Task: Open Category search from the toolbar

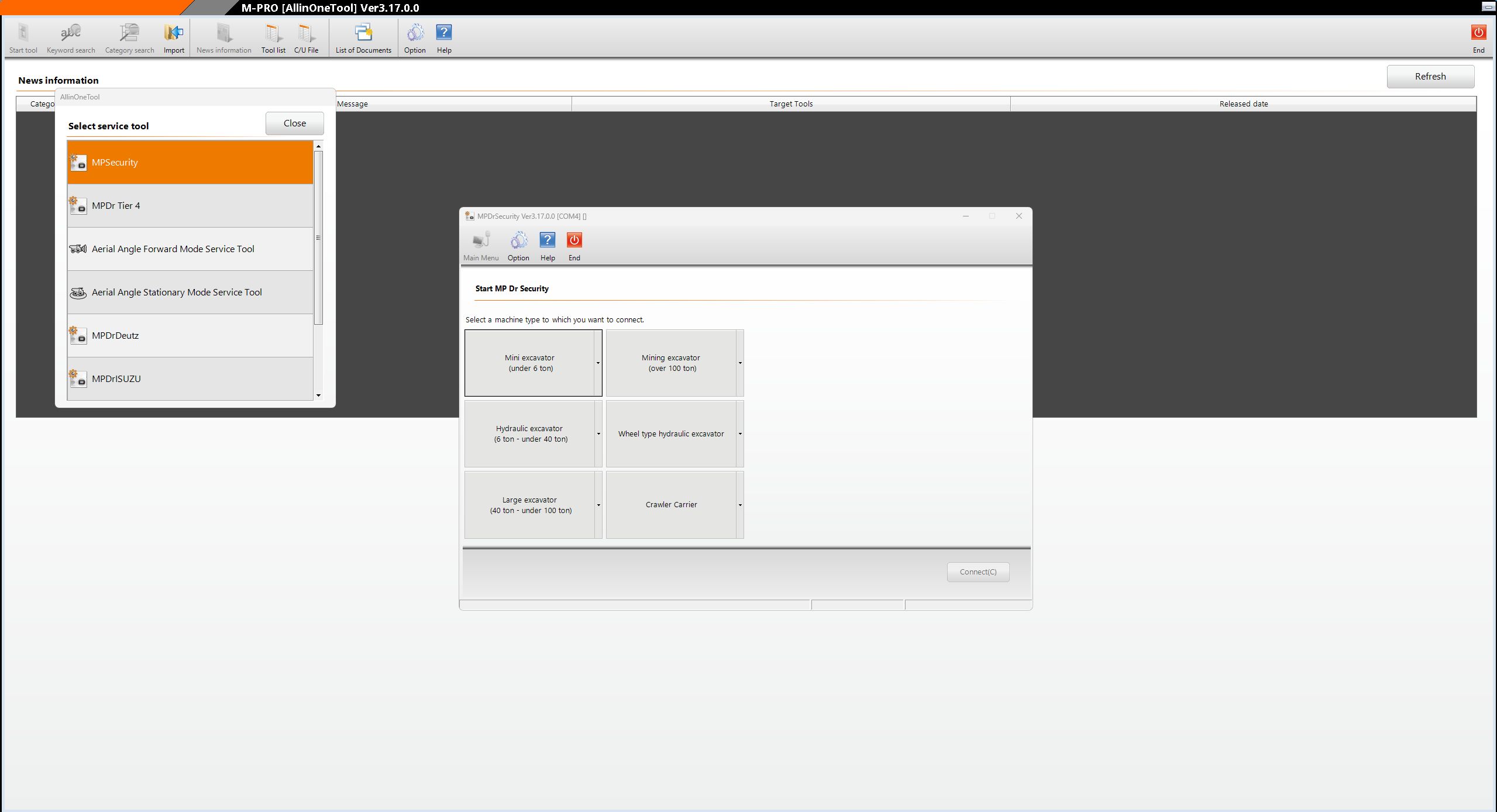Action: [129, 39]
